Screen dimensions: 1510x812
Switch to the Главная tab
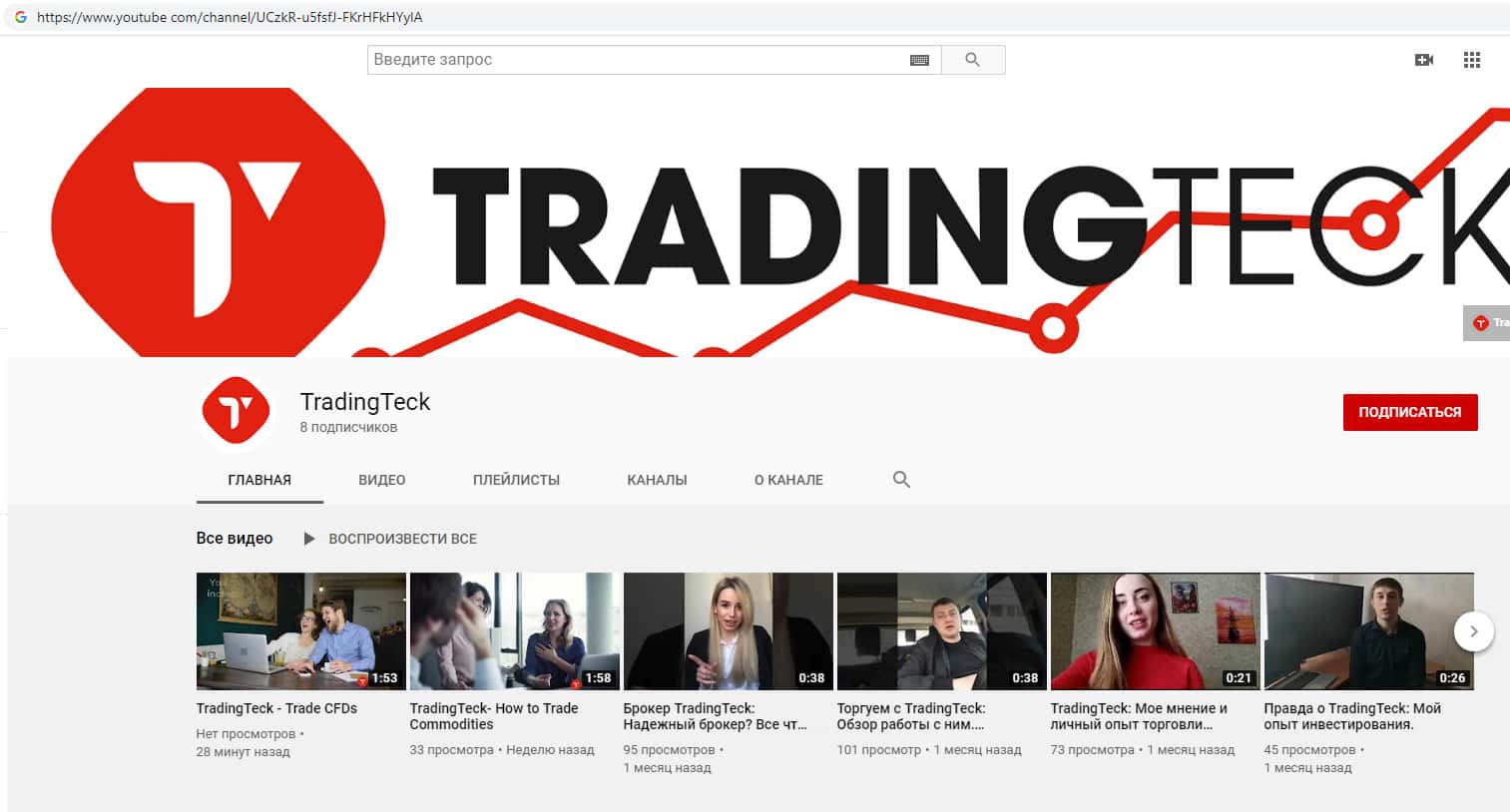pyautogui.click(x=259, y=480)
